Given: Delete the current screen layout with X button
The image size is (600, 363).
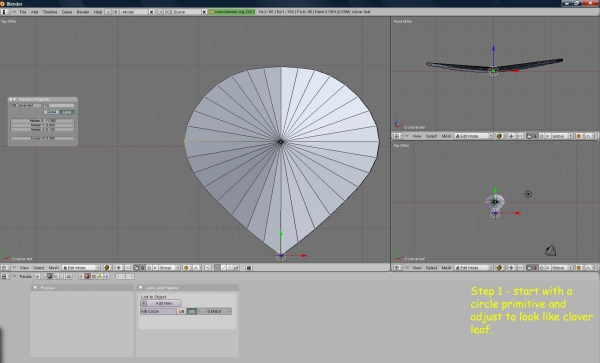Looking at the screenshot, I should (152, 12).
